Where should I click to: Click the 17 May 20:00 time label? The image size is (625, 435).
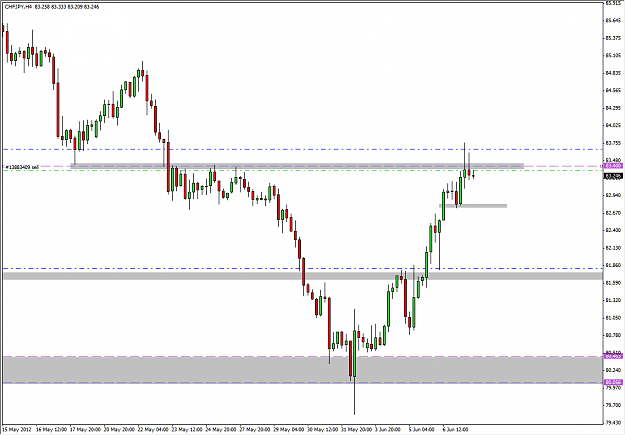(85, 430)
